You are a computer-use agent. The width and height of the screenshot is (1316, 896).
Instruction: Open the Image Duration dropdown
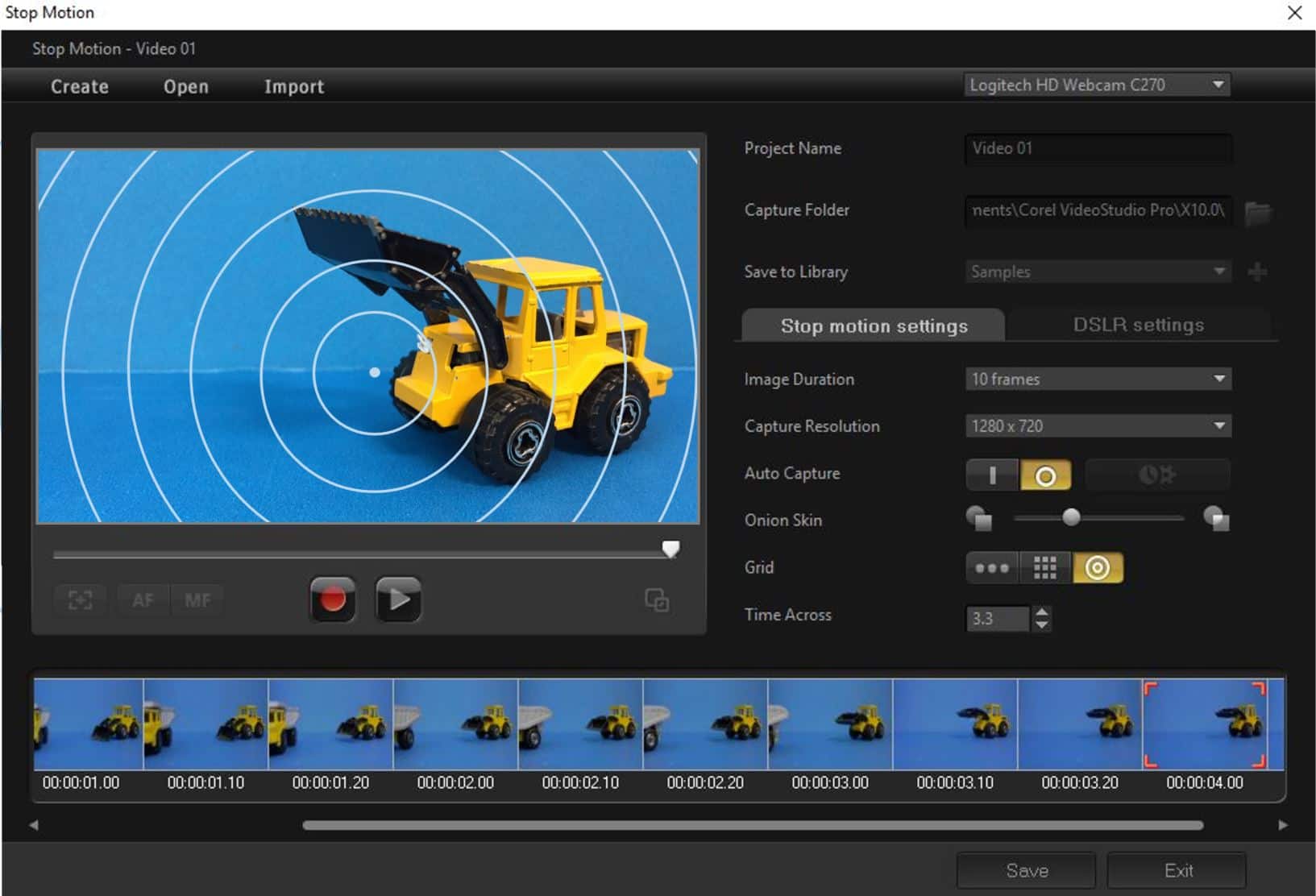point(1098,379)
